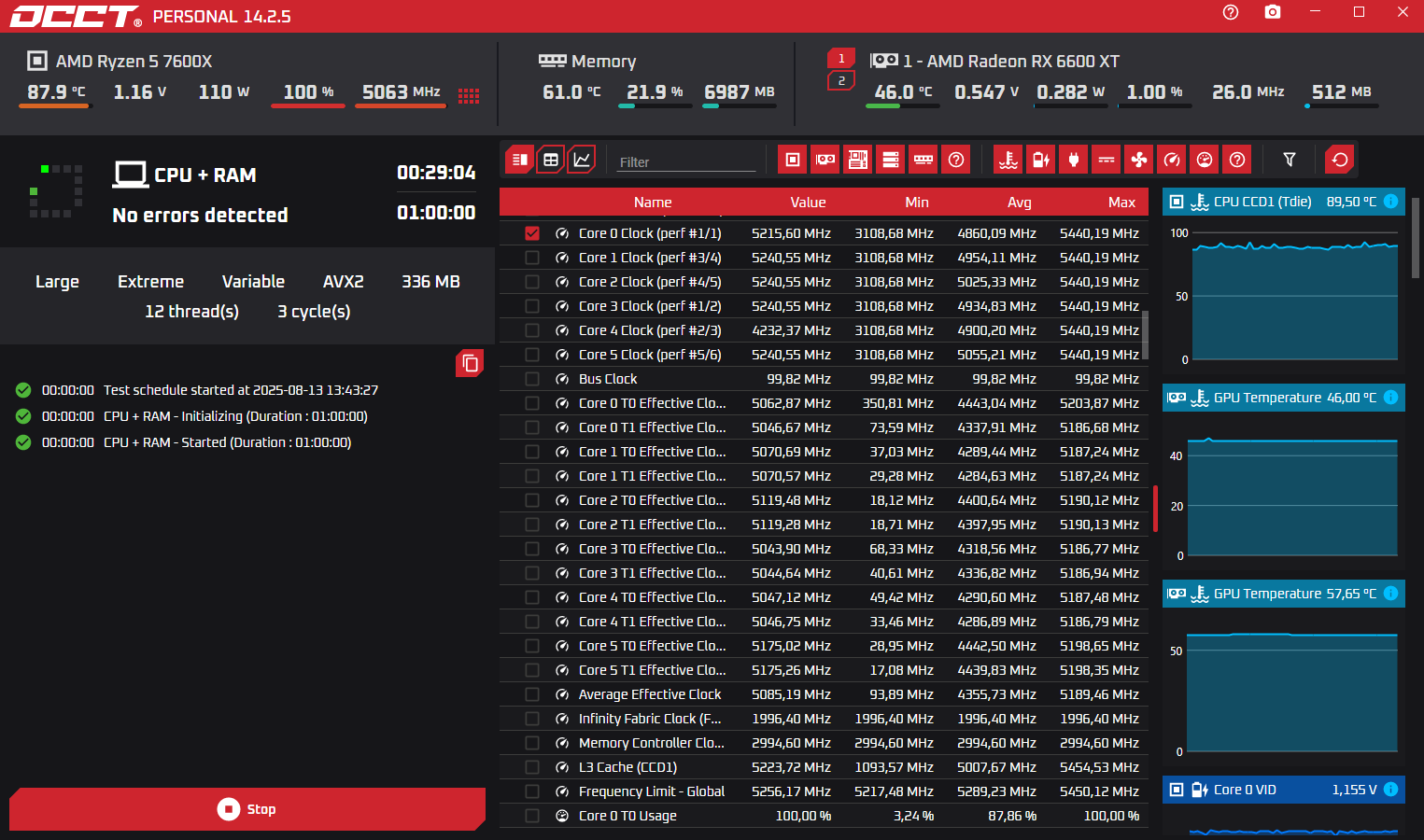
Task: Toggle the memory module sensors filter icon
Action: [x=923, y=160]
